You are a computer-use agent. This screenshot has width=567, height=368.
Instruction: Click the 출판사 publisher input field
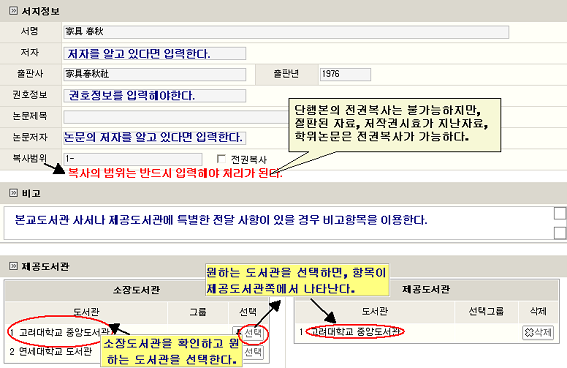(155, 74)
